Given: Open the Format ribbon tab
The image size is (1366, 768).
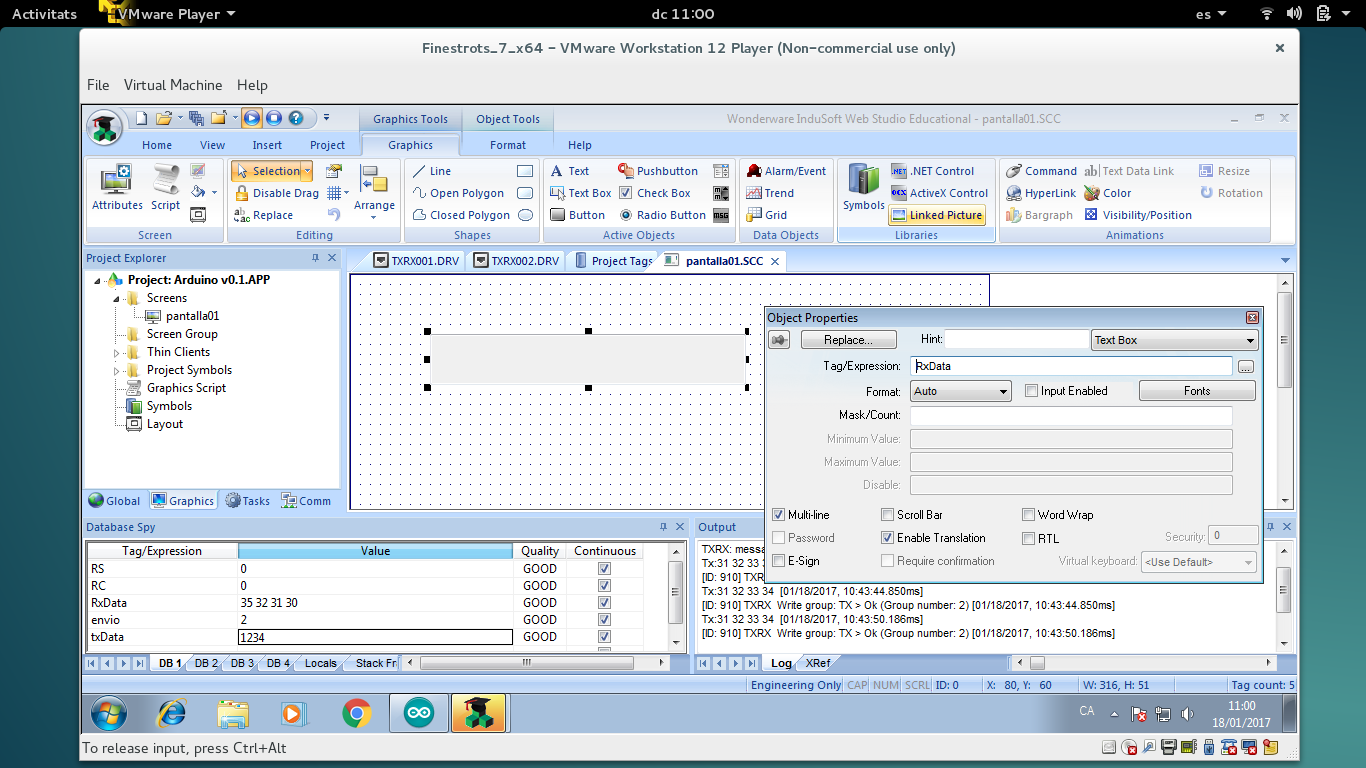Looking at the screenshot, I should tap(508, 145).
